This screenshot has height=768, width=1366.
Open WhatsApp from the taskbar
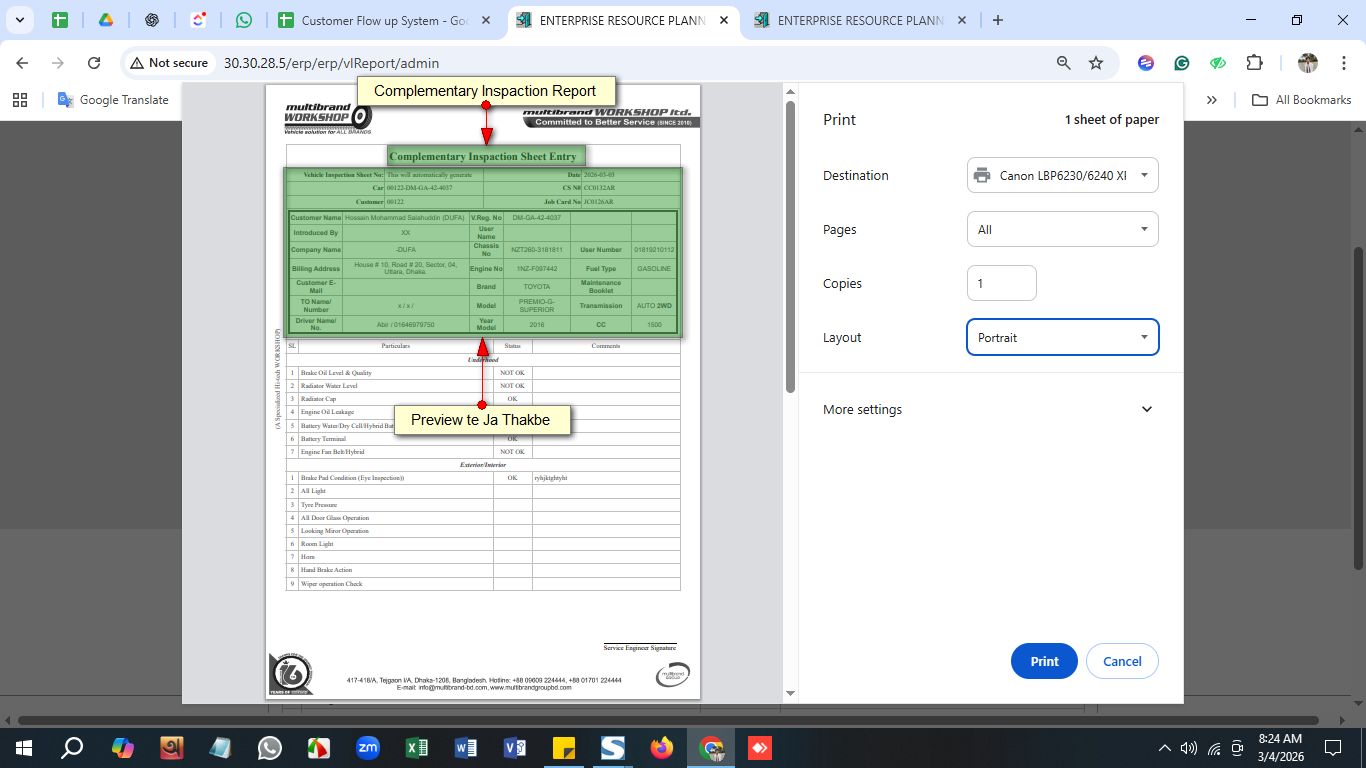(x=269, y=748)
